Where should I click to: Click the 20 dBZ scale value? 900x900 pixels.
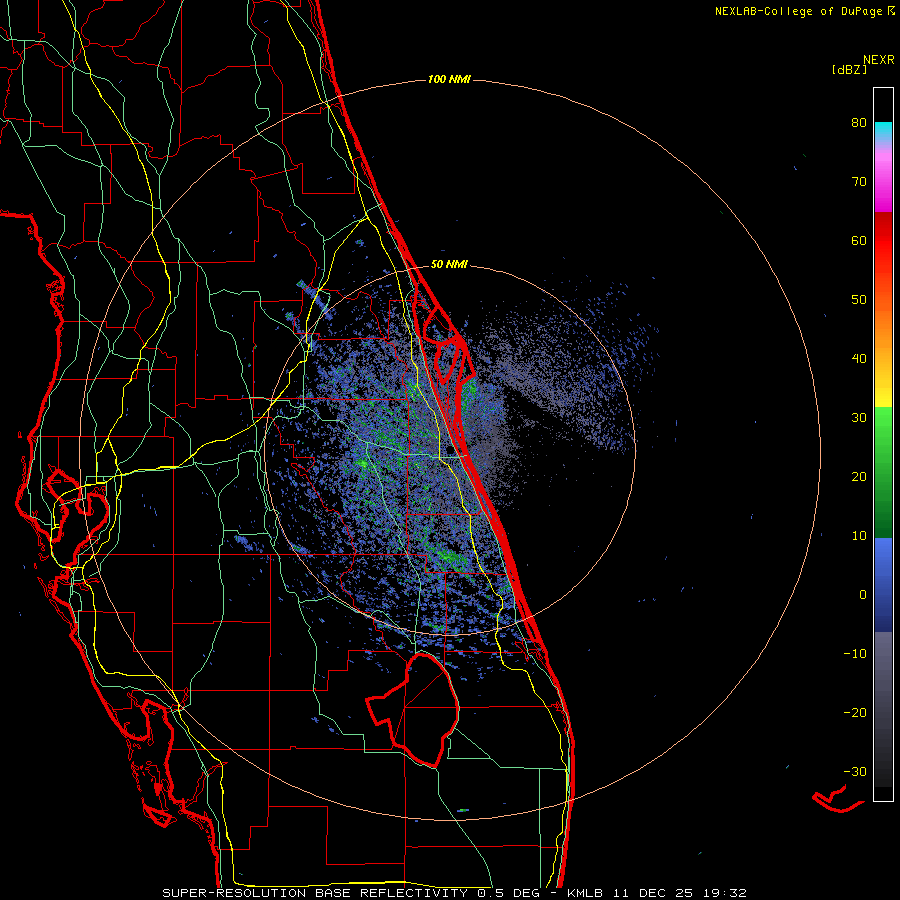click(x=859, y=477)
